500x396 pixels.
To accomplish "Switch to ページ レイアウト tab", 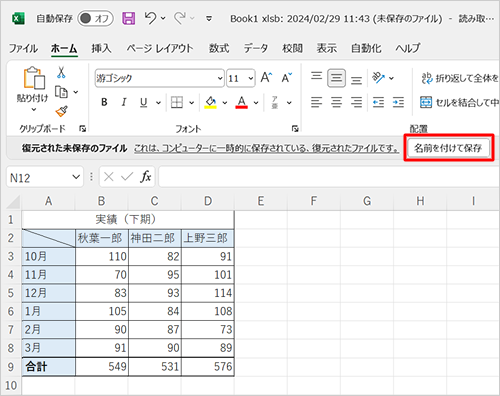I will click(160, 48).
